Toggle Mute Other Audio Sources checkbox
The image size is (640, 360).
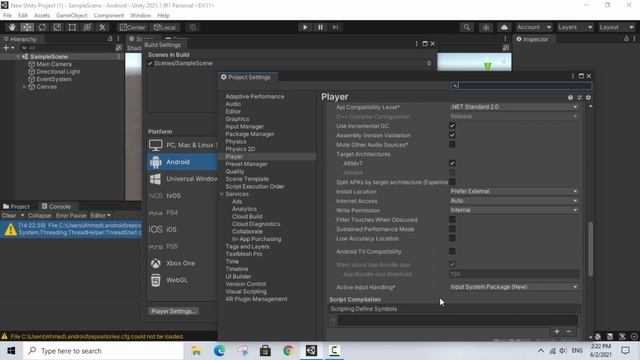click(x=452, y=144)
